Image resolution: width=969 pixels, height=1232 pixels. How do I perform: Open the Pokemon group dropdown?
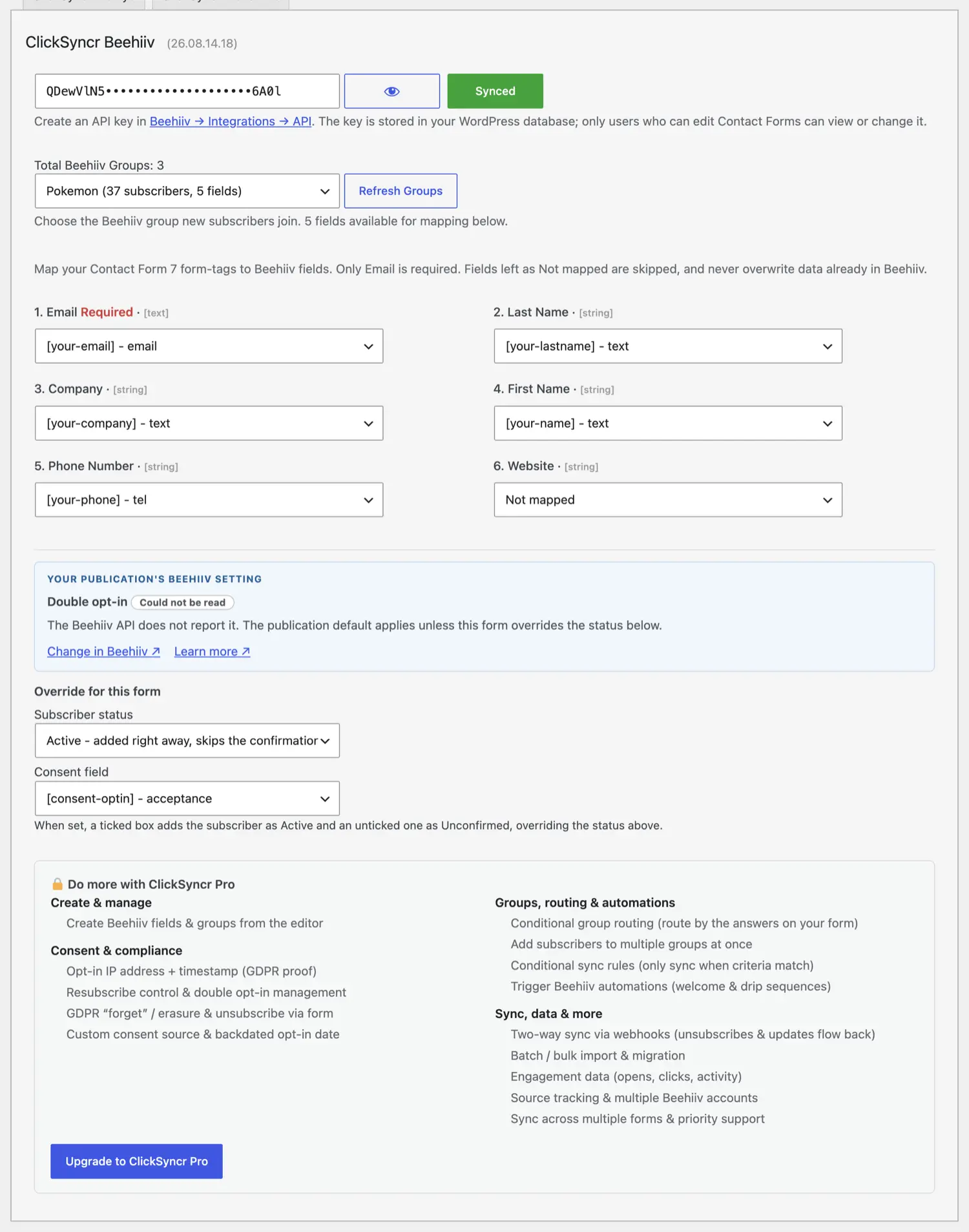(187, 191)
